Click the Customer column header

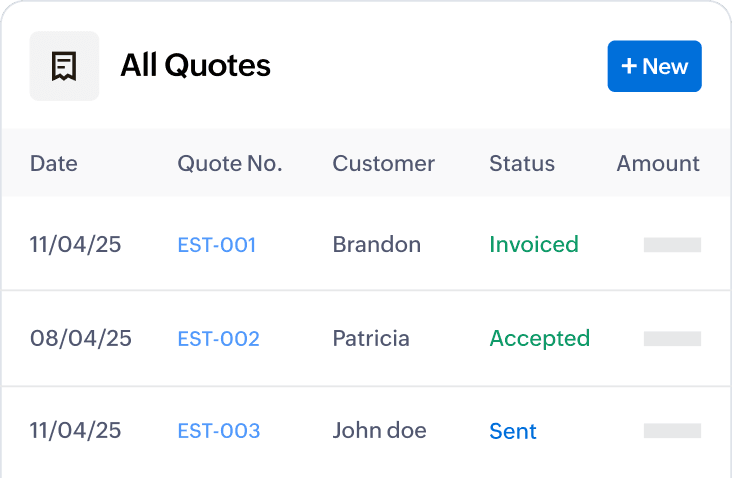pyautogui.click(x=384, y=164)
